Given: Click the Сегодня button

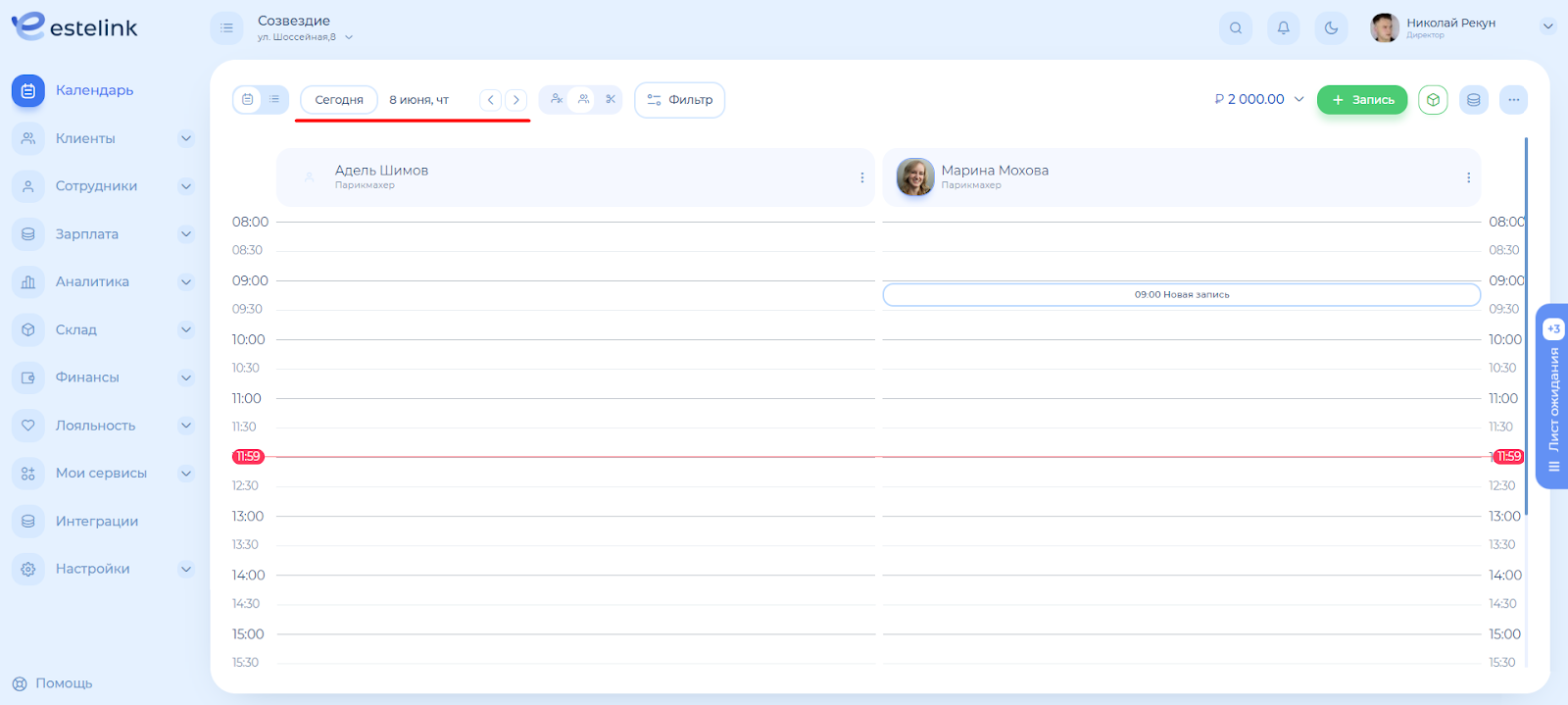Looking at the screenshot, I should (x=339, y=100).
